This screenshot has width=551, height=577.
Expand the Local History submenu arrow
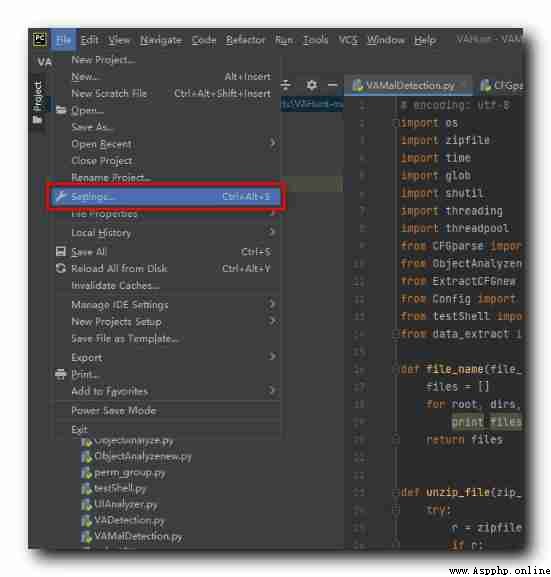pyautogui.click(x=272, y=232)
